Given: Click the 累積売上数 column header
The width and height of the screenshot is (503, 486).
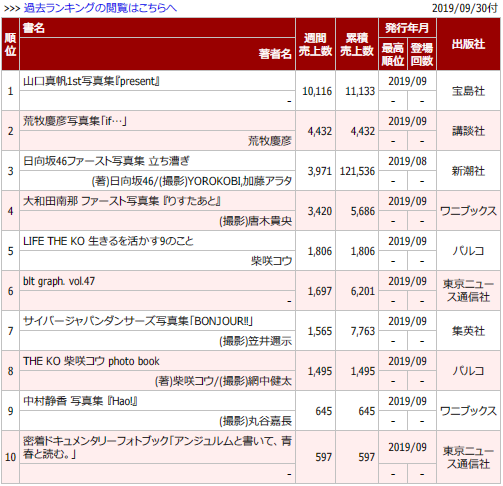Looking at the screenshot, I should (357, 44).
